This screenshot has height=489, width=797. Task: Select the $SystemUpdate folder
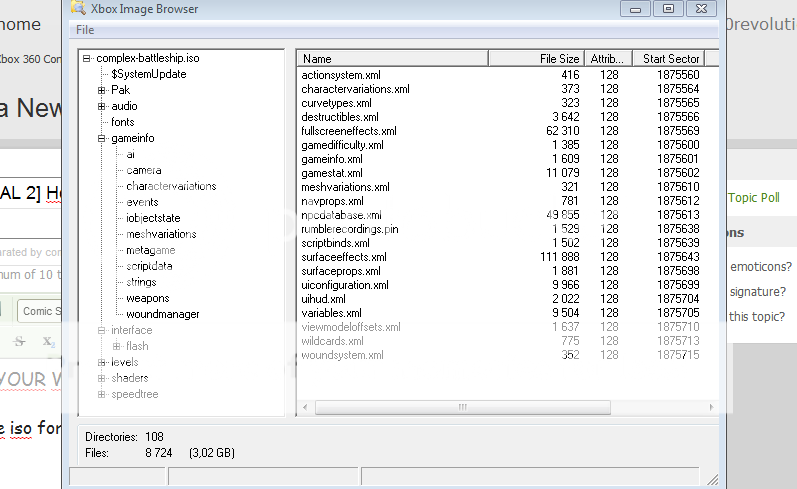click(148, 74)
